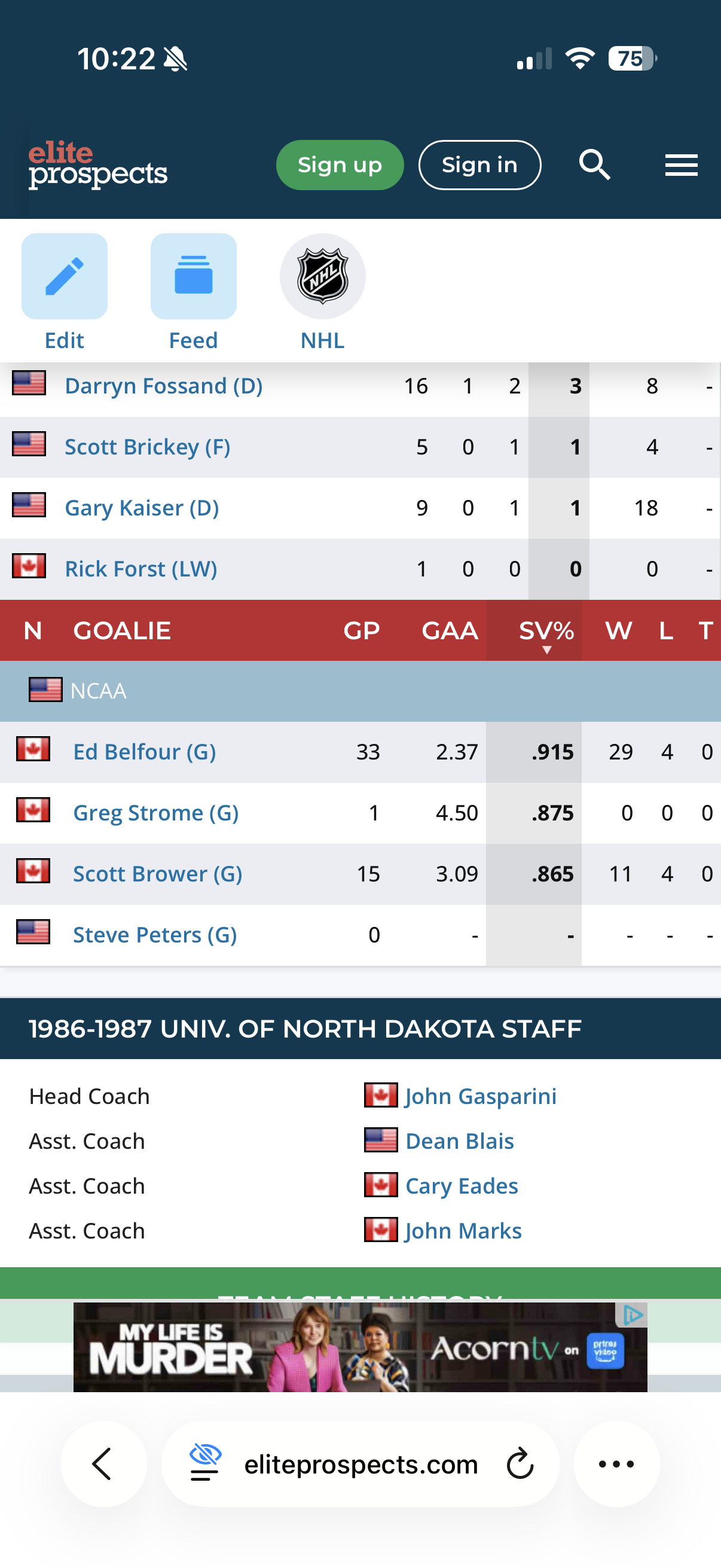721x1568 pixels.
Task: Open head coach John Gasparini's page
Action: pos(480,1096)
